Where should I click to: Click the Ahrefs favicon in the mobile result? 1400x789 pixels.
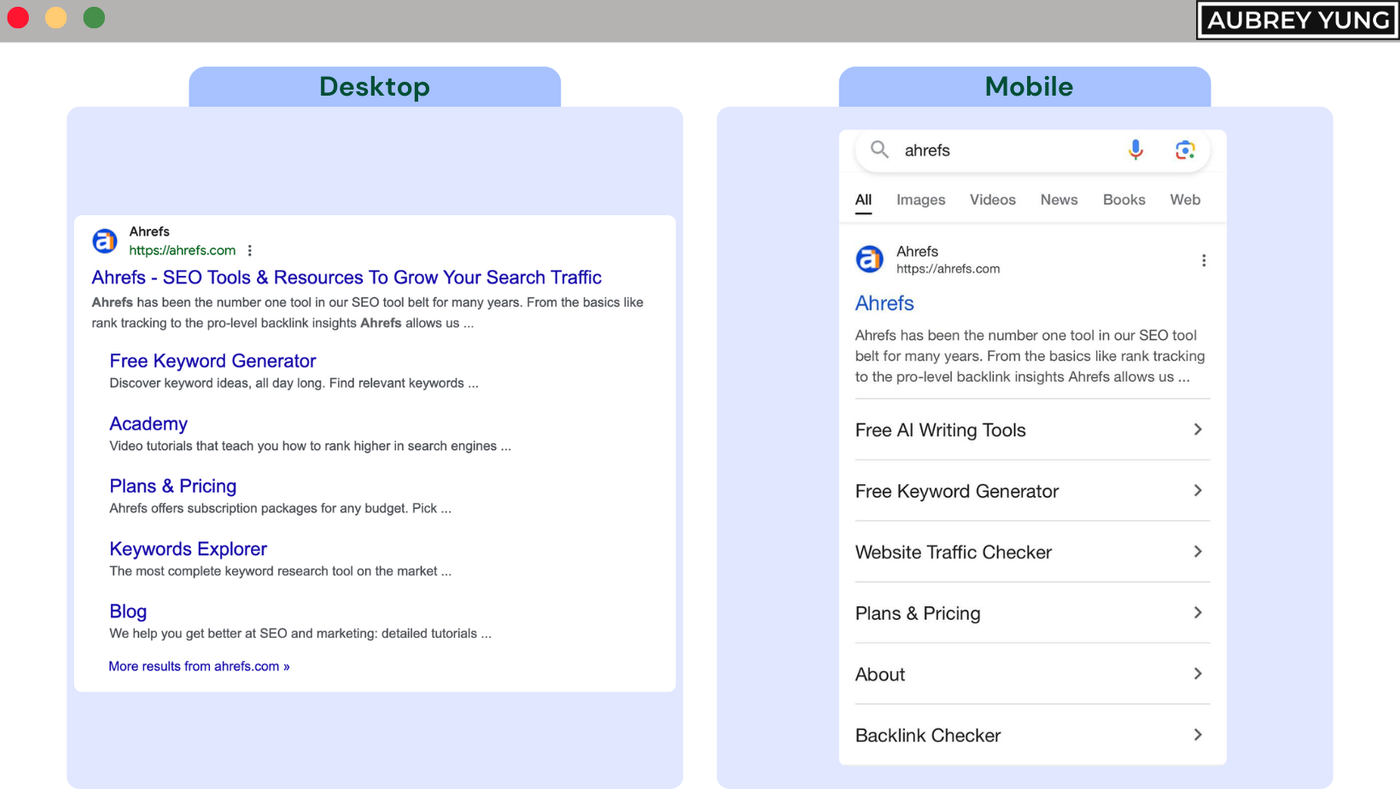[869, 259]
